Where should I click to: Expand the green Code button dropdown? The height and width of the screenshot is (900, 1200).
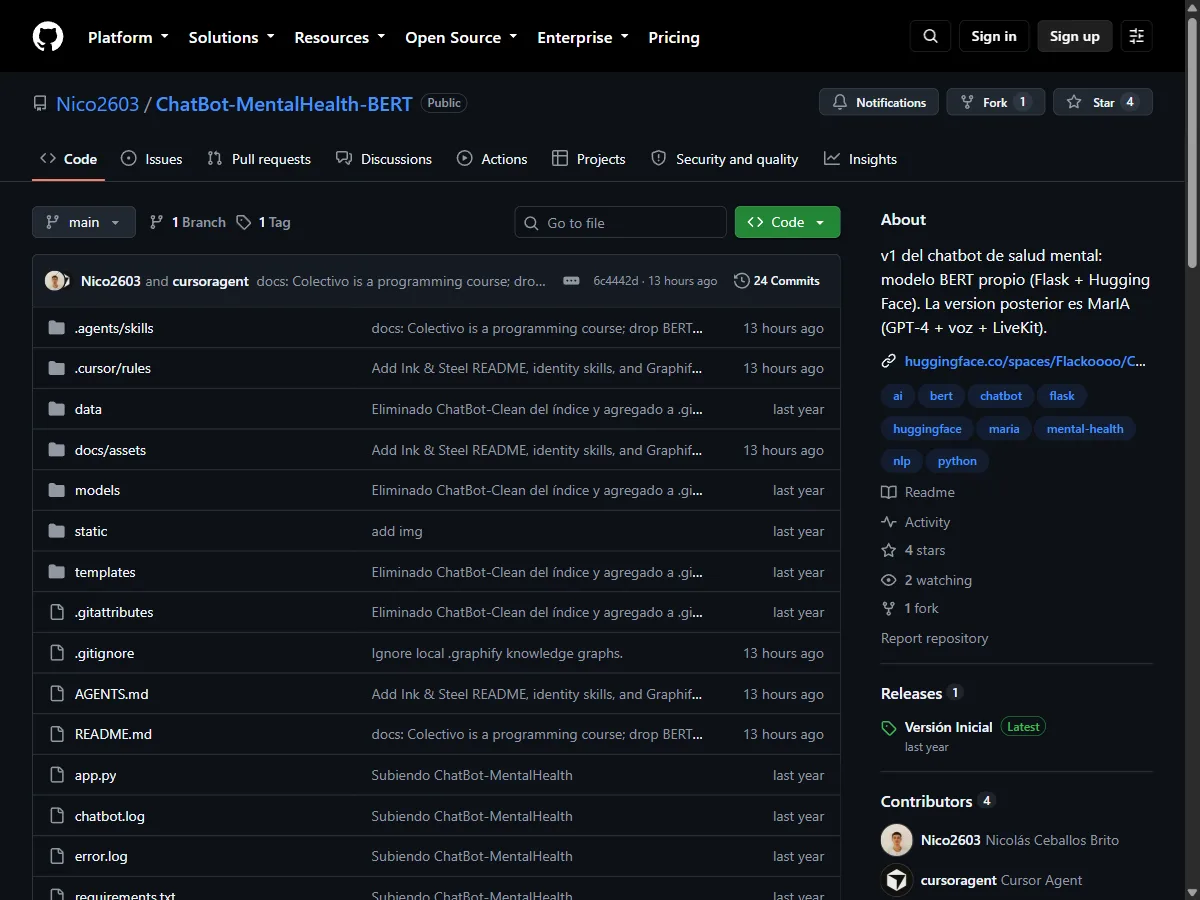click(x=787, y=222)
